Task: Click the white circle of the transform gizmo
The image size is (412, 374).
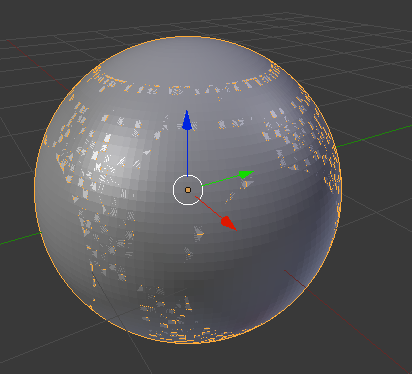Action: (x=188, y=190)
